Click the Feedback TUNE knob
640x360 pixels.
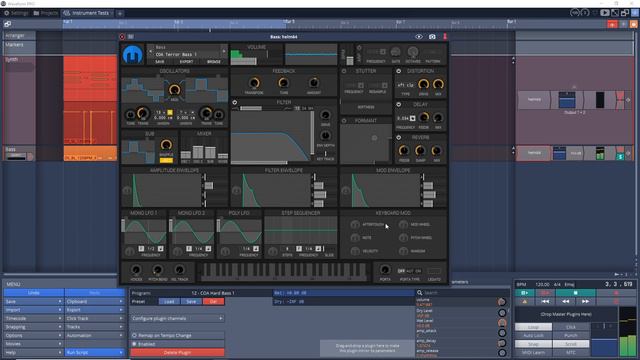(x=284, y=83)
